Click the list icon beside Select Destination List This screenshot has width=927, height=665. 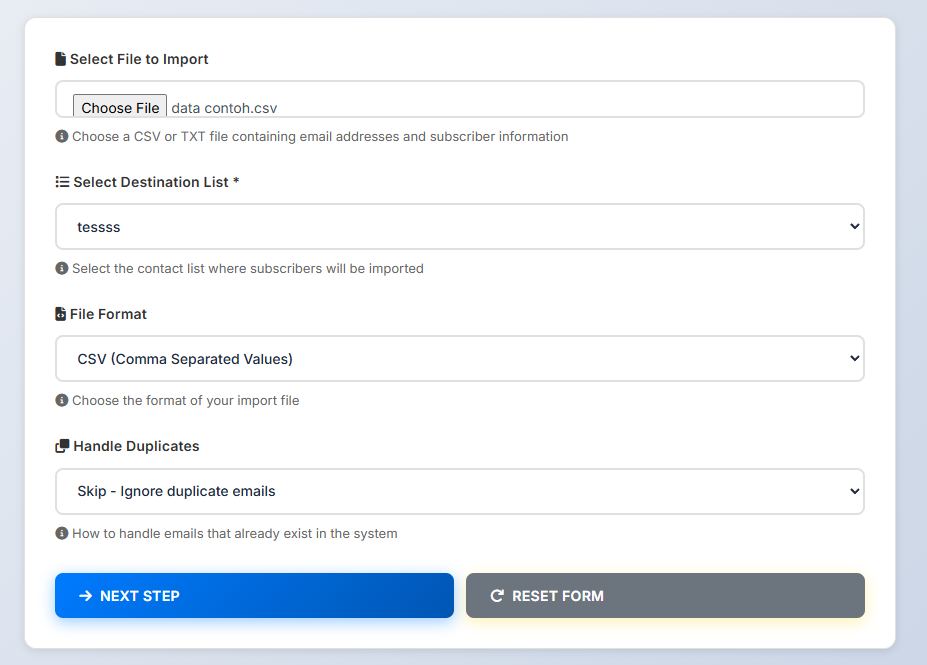click(62, 182)
